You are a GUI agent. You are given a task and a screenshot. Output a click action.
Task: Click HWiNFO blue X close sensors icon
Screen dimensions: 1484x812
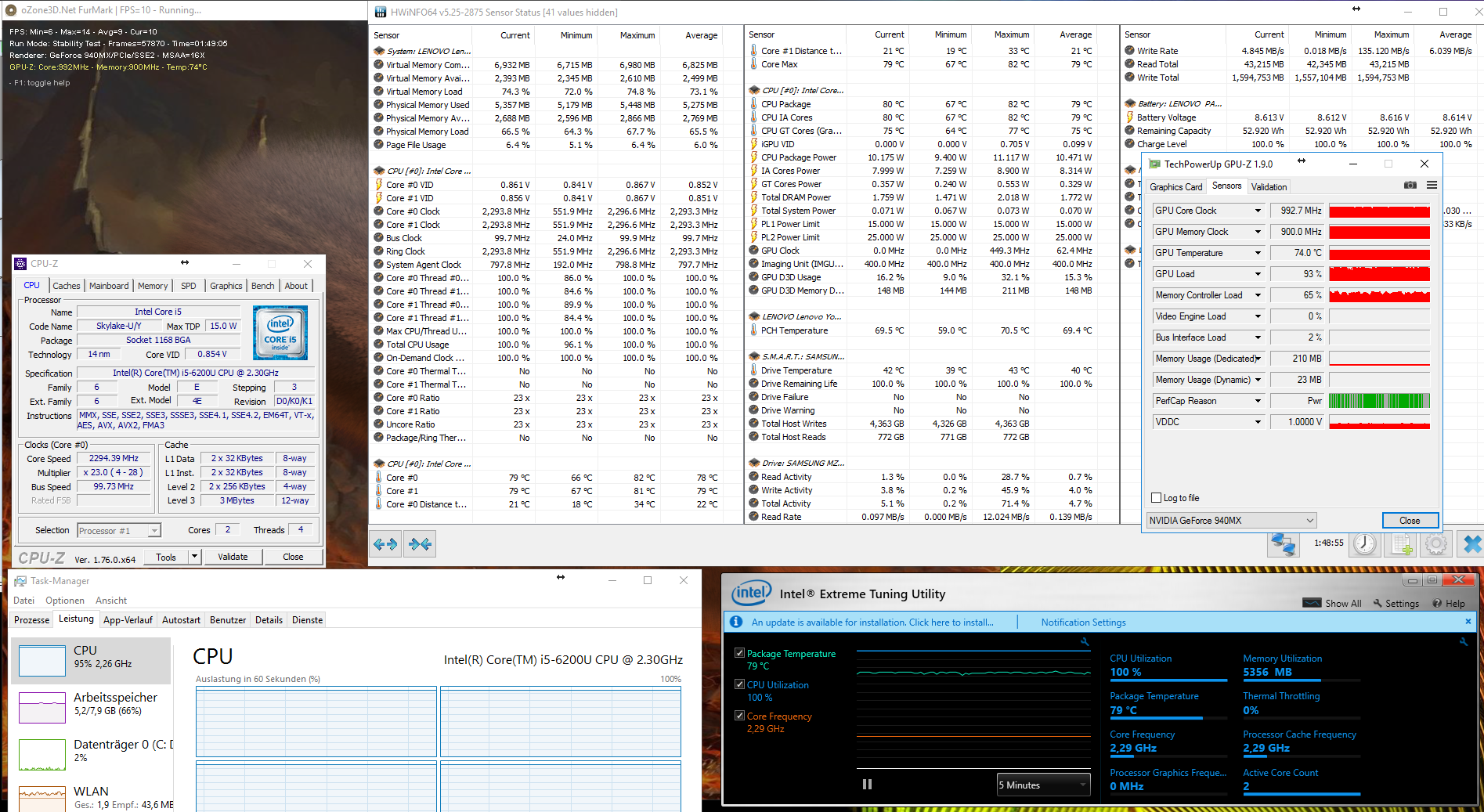pos(1471,543)
